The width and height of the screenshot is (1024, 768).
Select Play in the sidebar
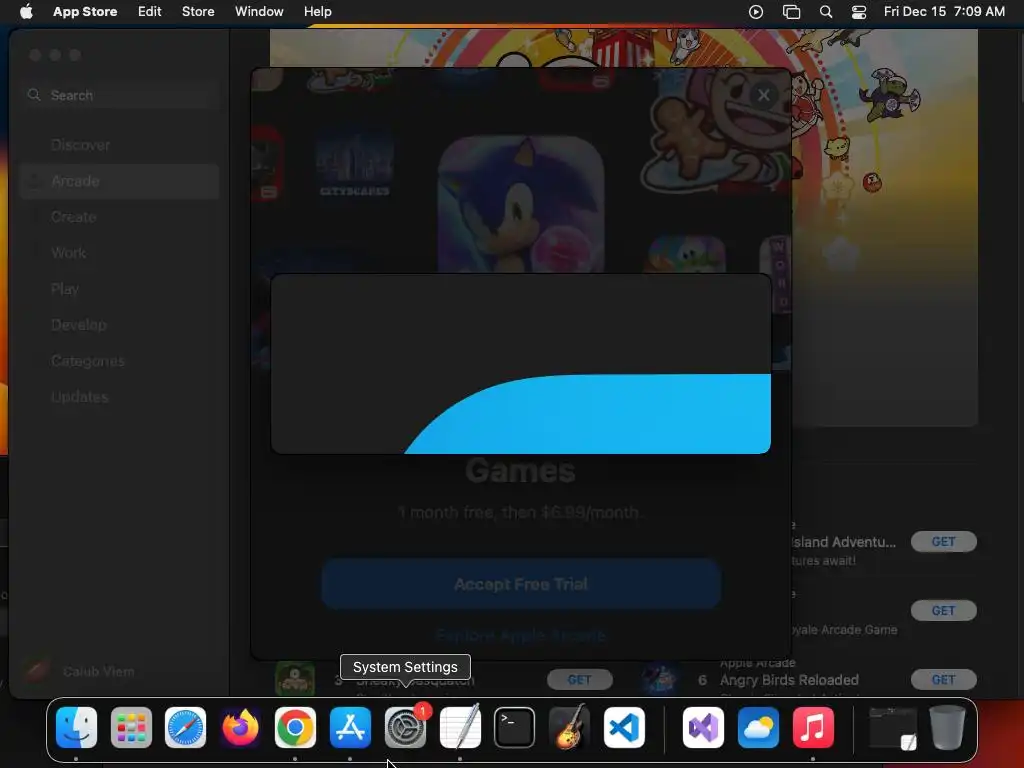tap(119, 289)
